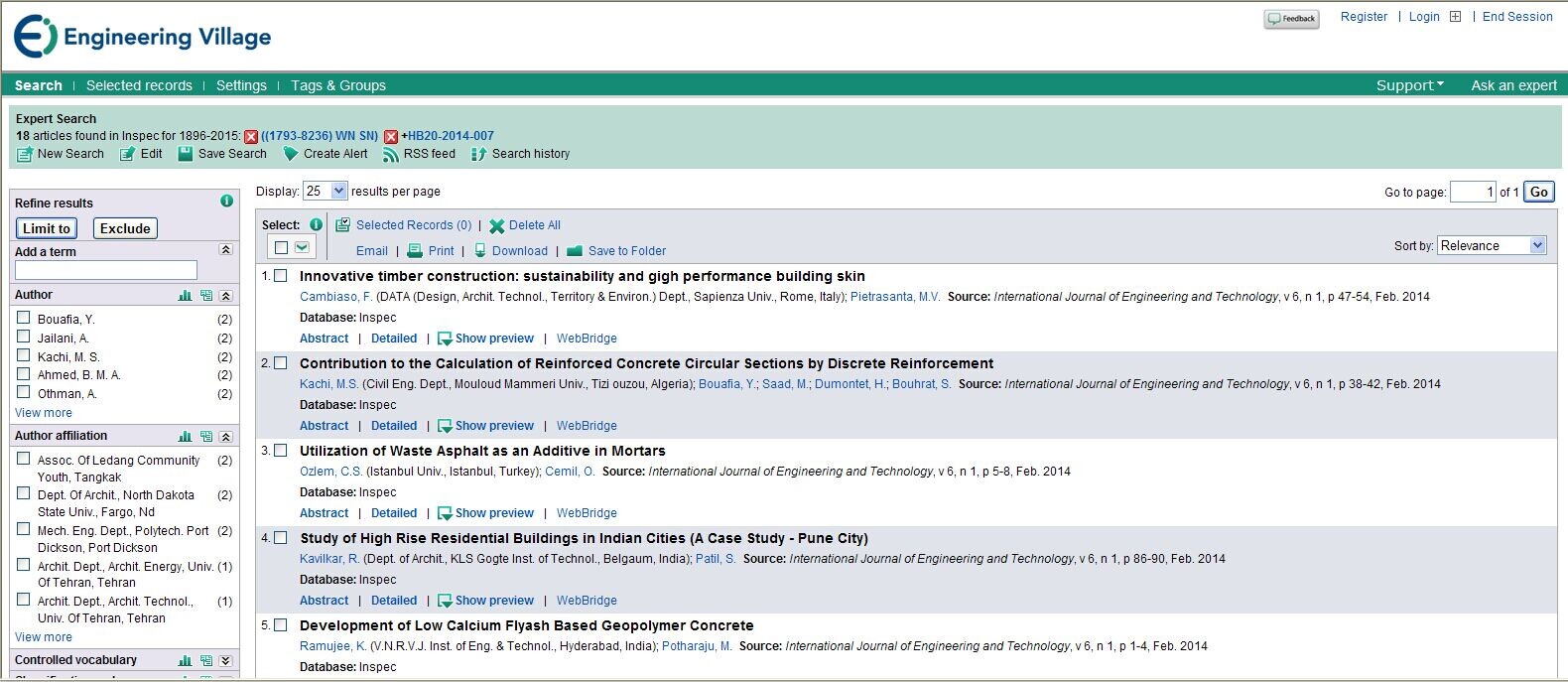Open results per page dropdown

coord(326,191)
